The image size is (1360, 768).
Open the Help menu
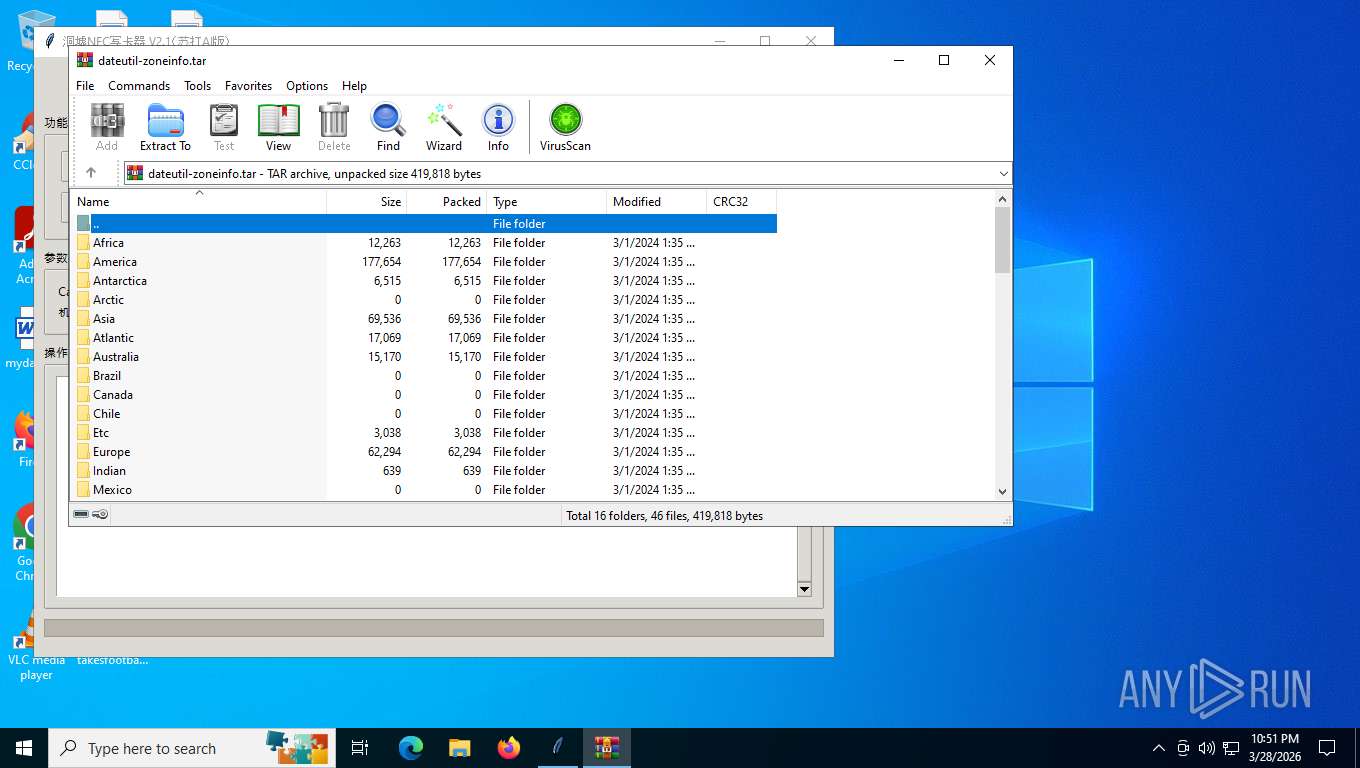[x=354, y=86]
